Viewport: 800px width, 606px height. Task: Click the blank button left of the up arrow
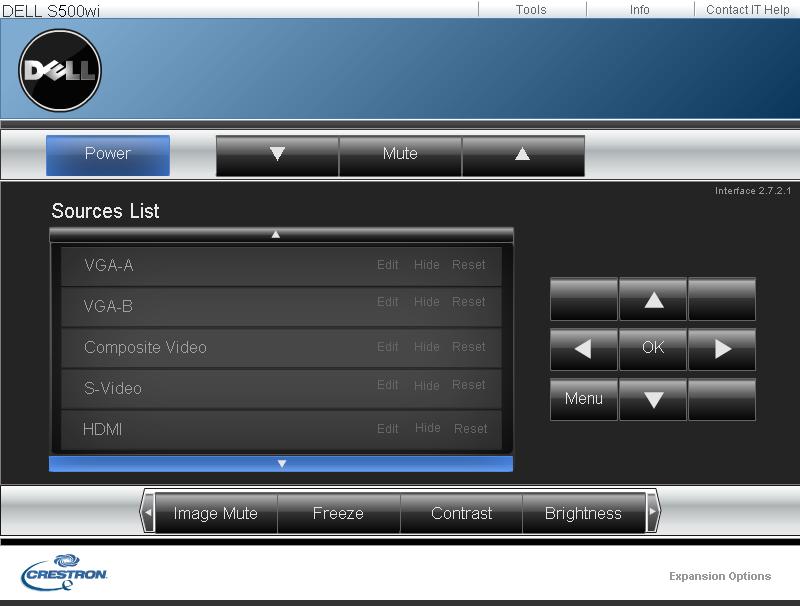tap(584, 299)
